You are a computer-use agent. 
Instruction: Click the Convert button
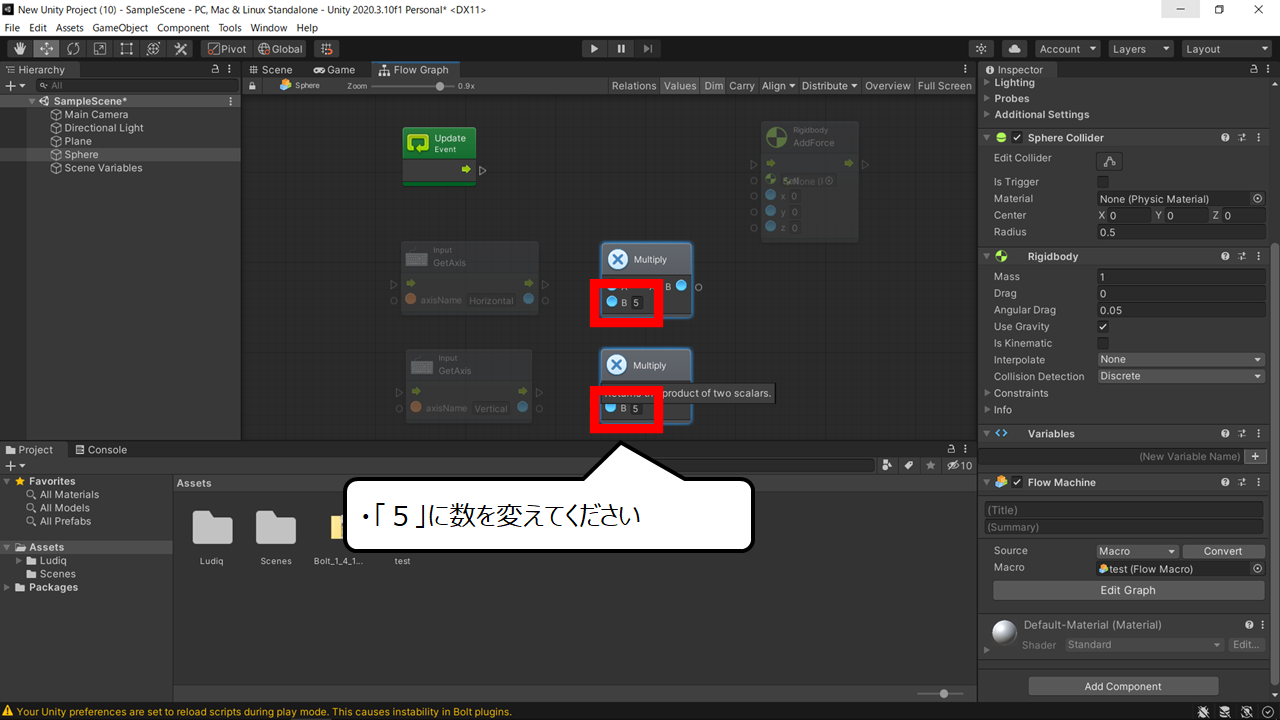pos(1223,551)
